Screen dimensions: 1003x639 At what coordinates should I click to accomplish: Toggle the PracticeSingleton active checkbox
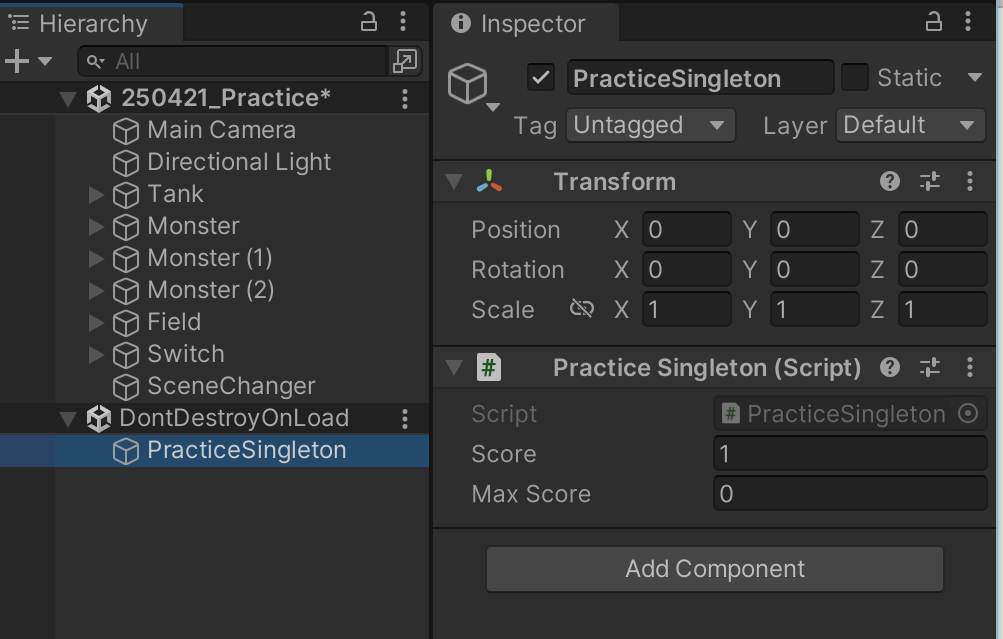coord(541,78)
